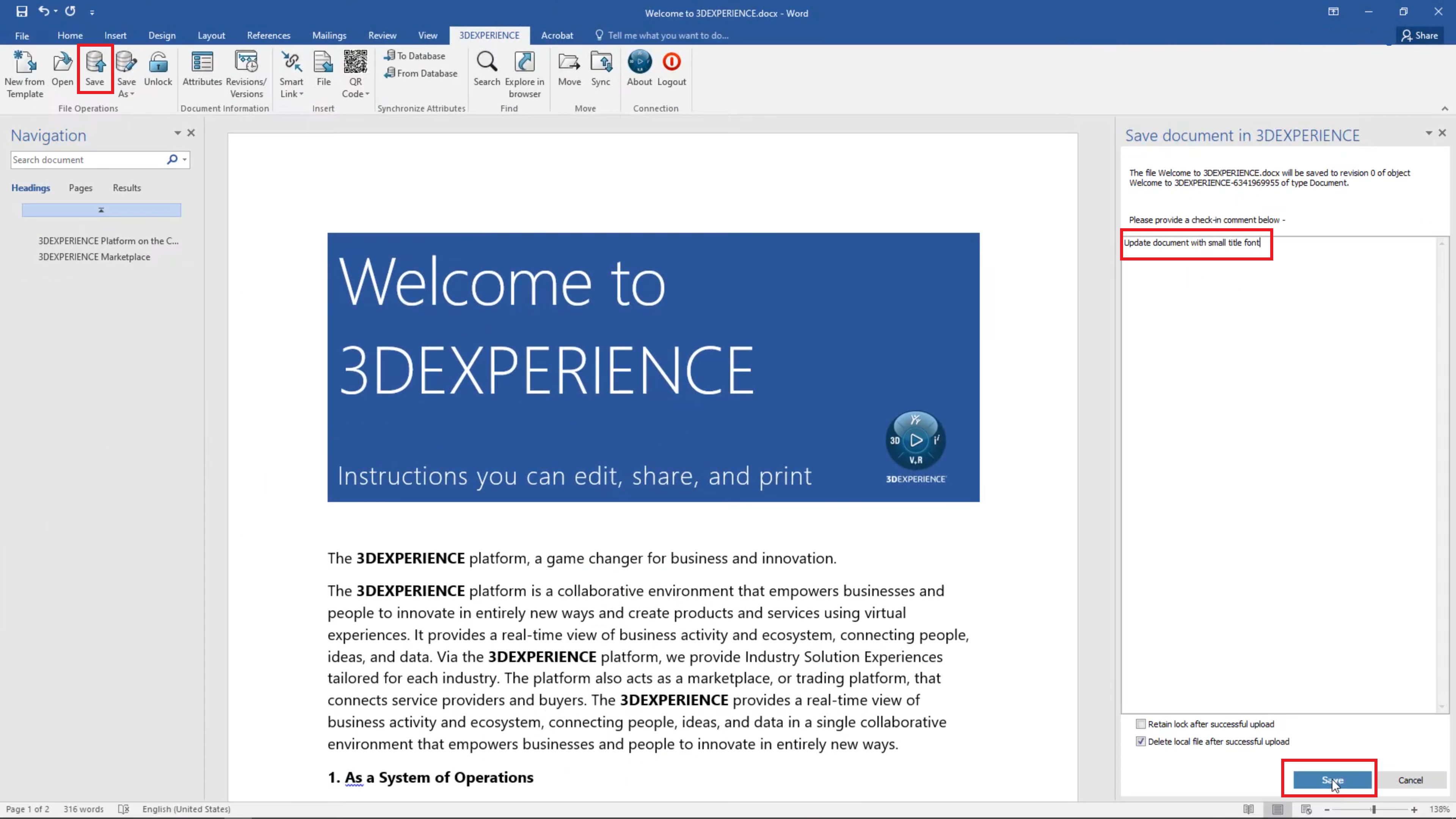Switch to Read Mode view
The height and width of the screenshot is (819, 1456).
(x=1249, y=810)
